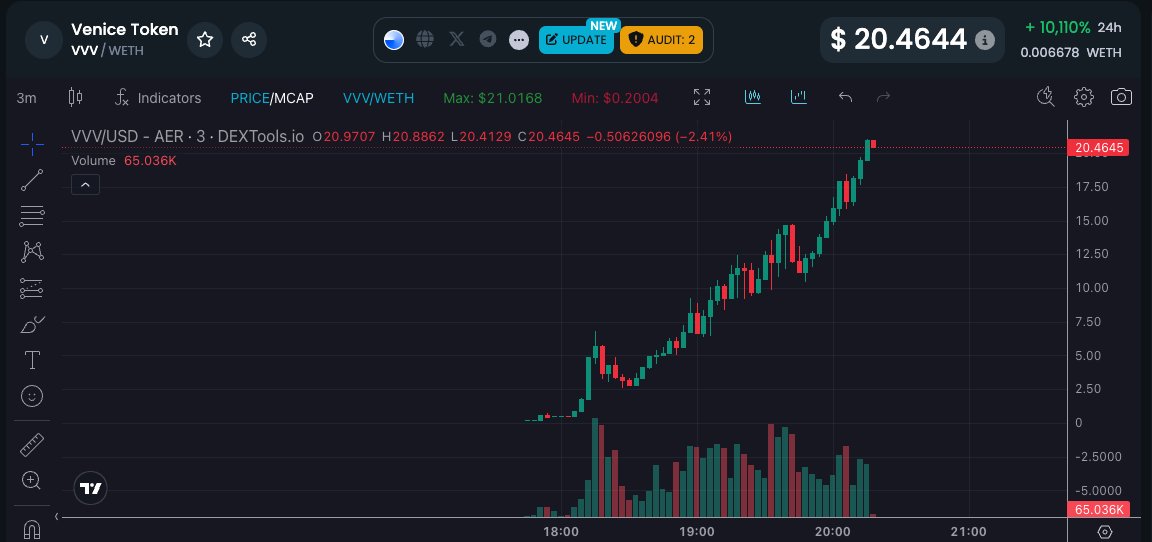Screen dimensions: 1152x542
Task: Click the $ 20.4644 price display
Action: 898,40
